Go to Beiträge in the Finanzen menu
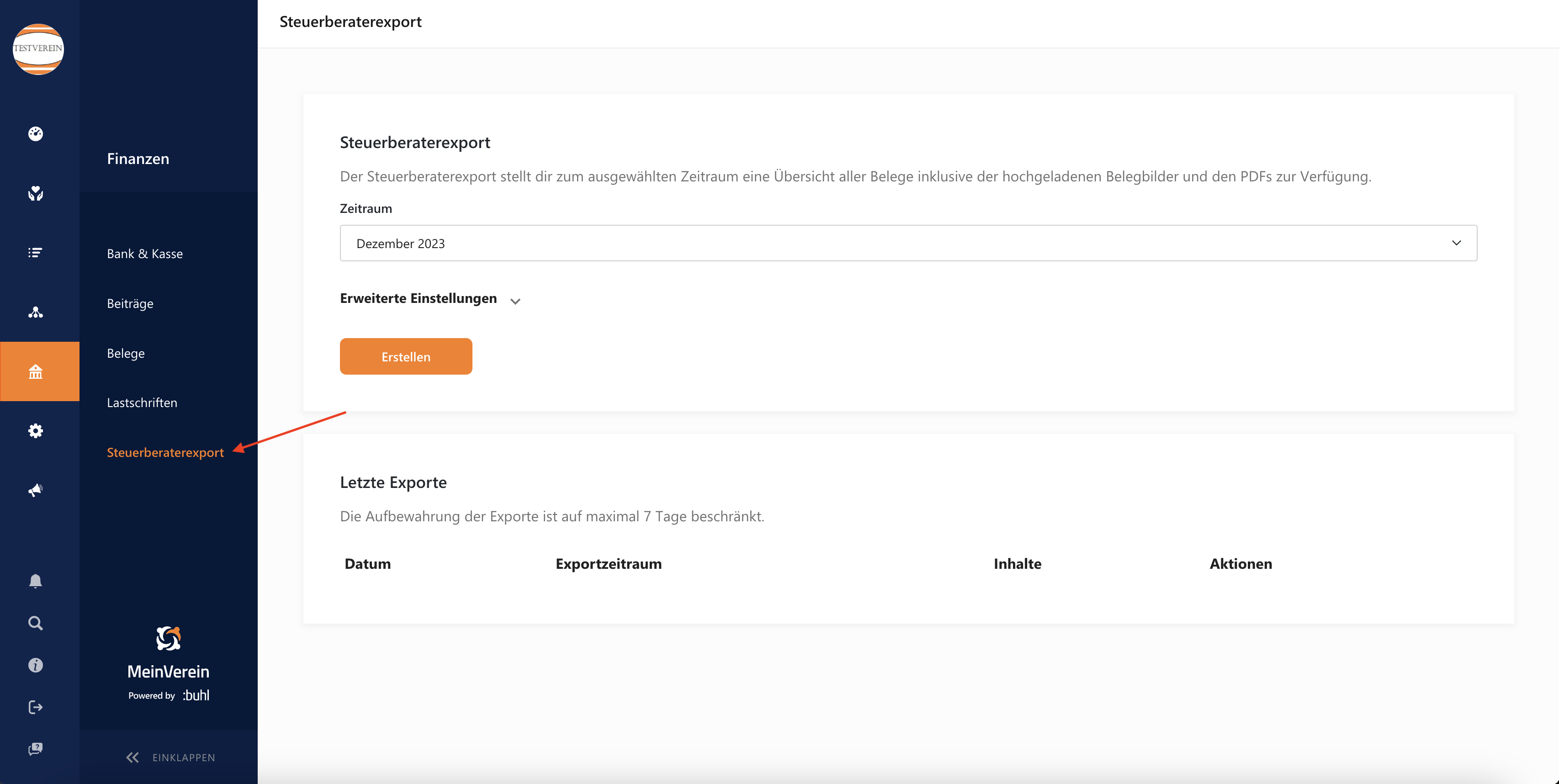Image resolution: width=1559 pixels, height=784 pixels. coord(130,304)
